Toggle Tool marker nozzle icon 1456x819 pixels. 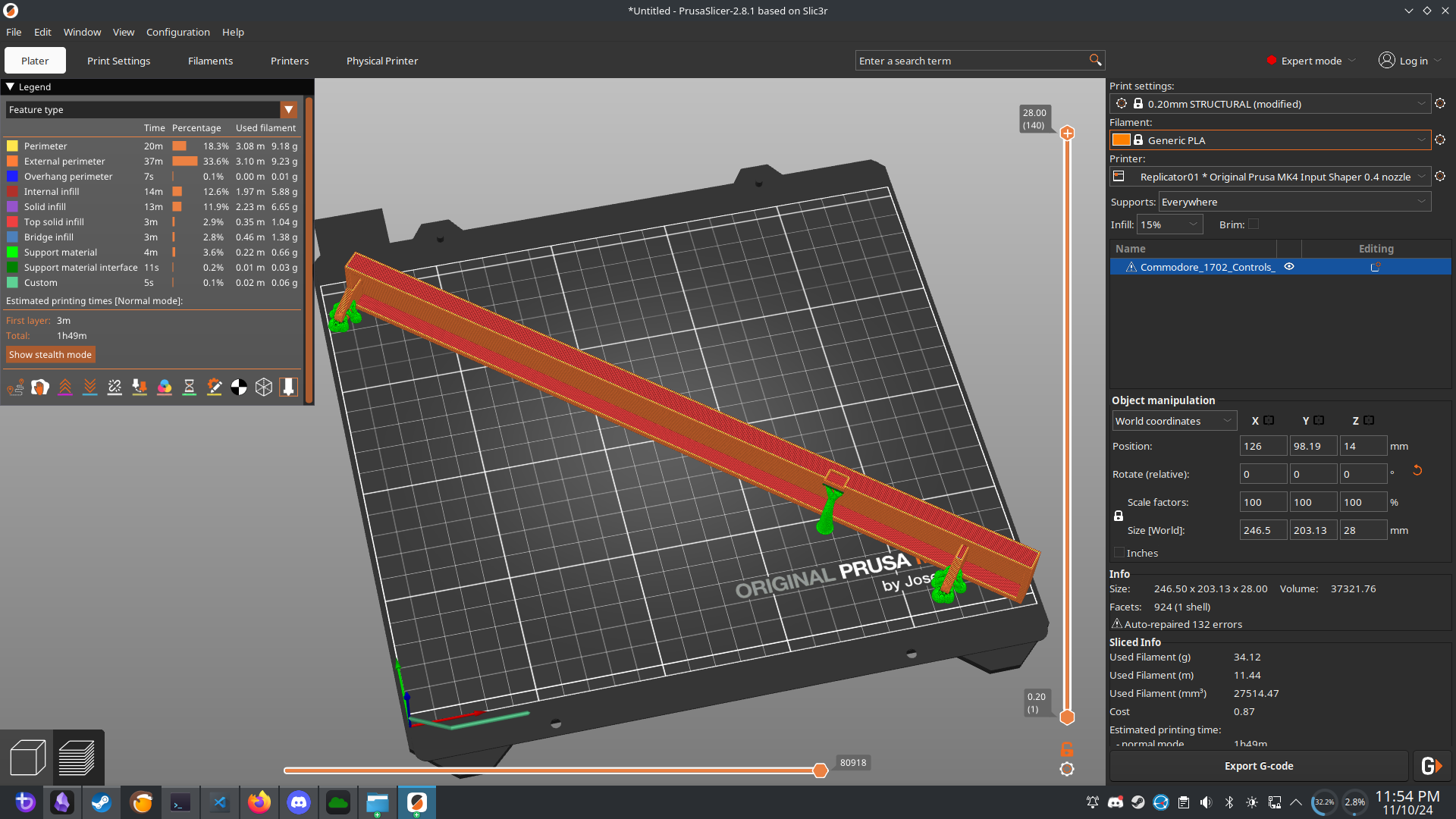point(289,388)
